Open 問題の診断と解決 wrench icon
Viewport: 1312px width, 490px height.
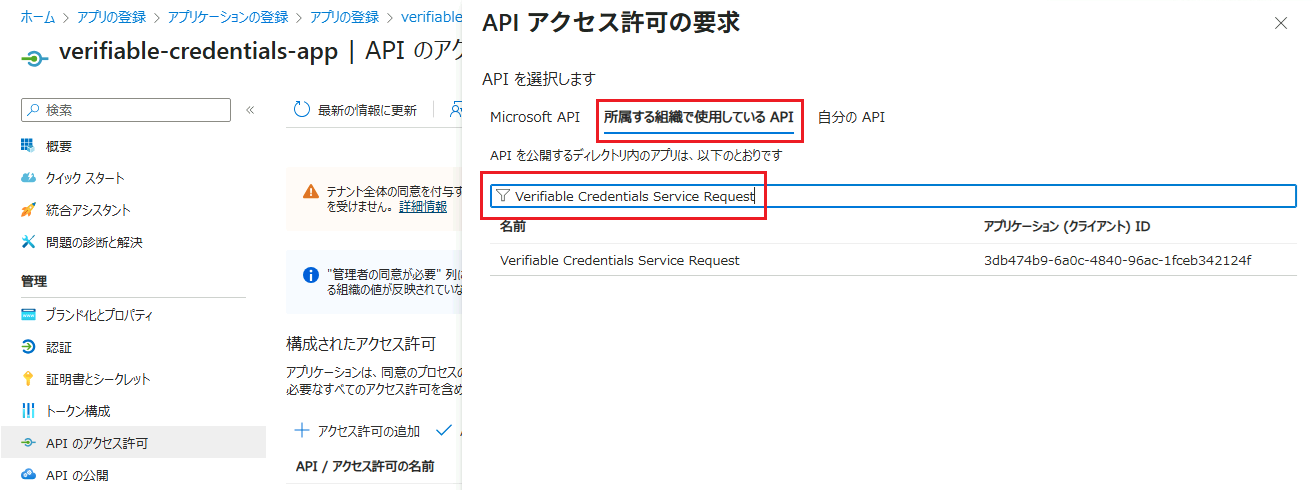[28, 242]
